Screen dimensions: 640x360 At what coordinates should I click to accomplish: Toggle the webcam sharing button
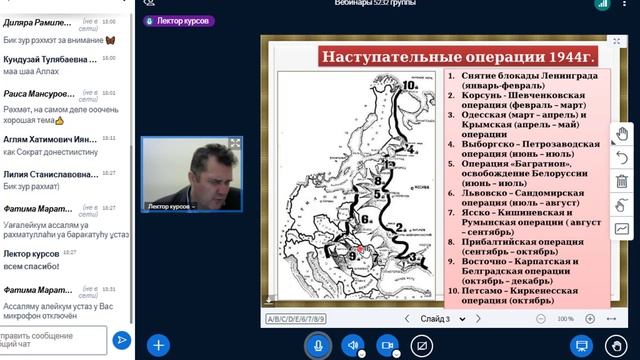point(387,346)
